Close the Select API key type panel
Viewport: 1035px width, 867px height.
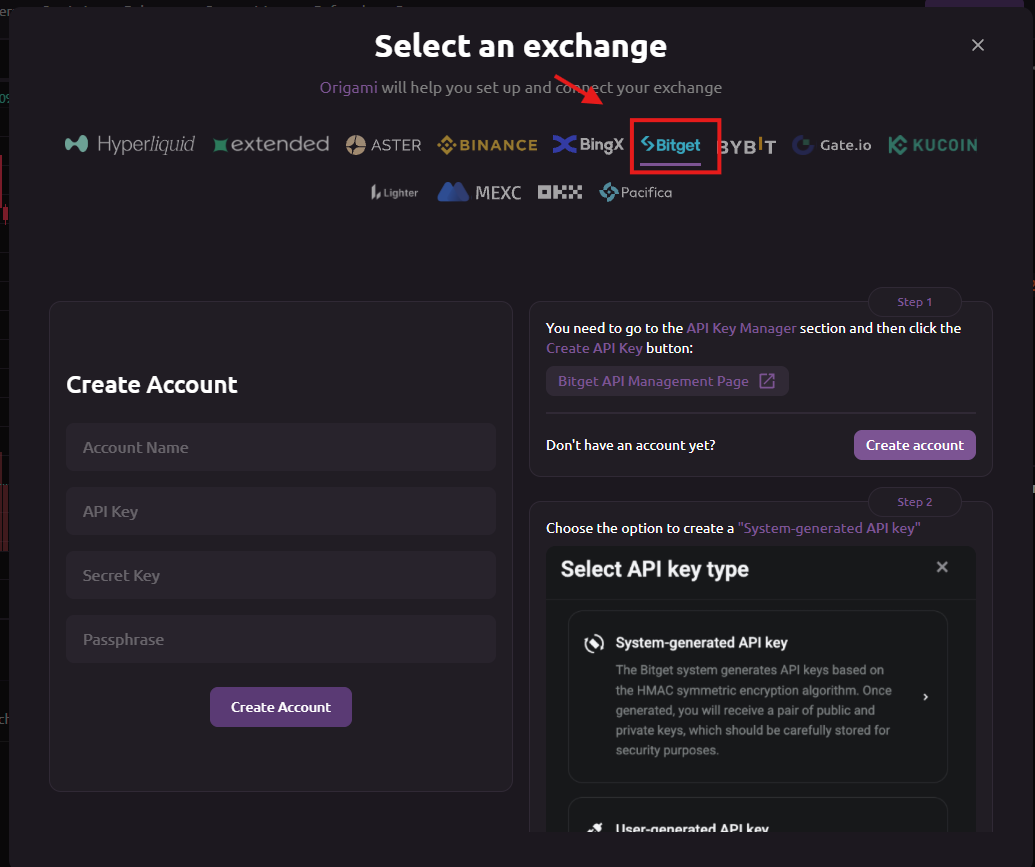(x=942, y=567)
